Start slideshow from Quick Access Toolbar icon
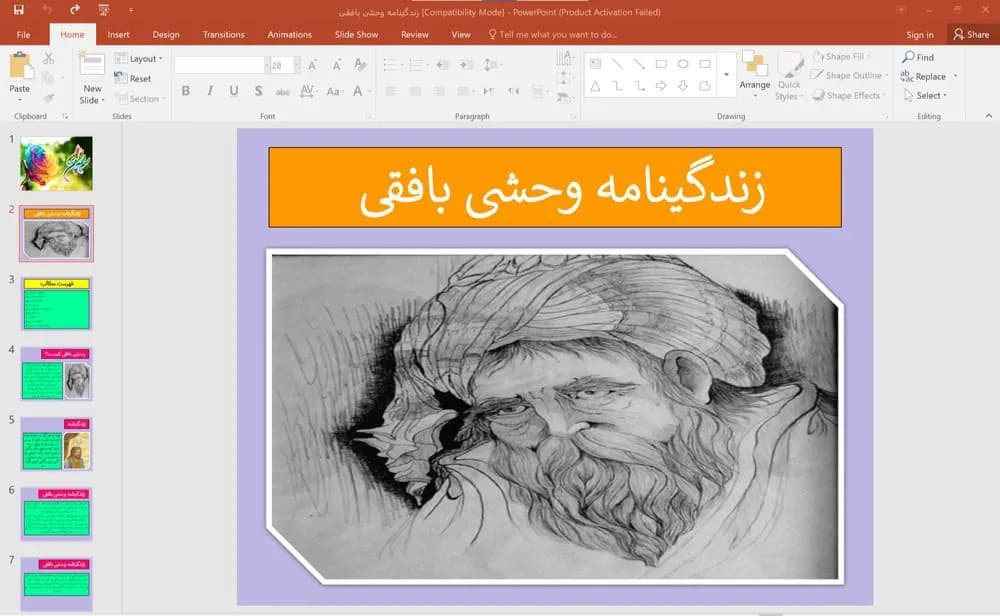1000x616 pixels. coord(103,10)
